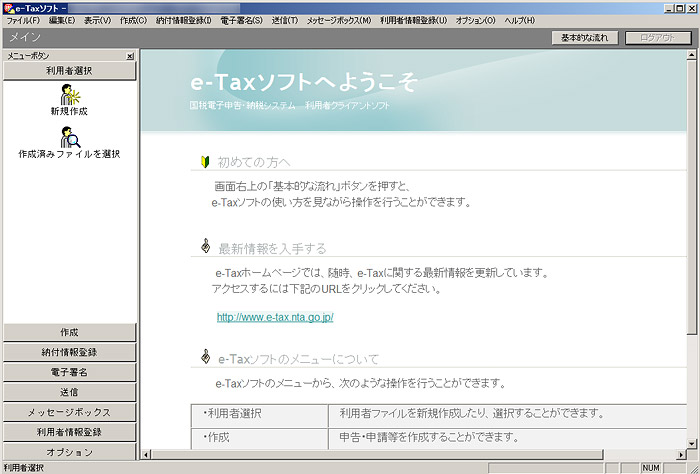Click horizontal scrollbar left arrow

(146, 455)
